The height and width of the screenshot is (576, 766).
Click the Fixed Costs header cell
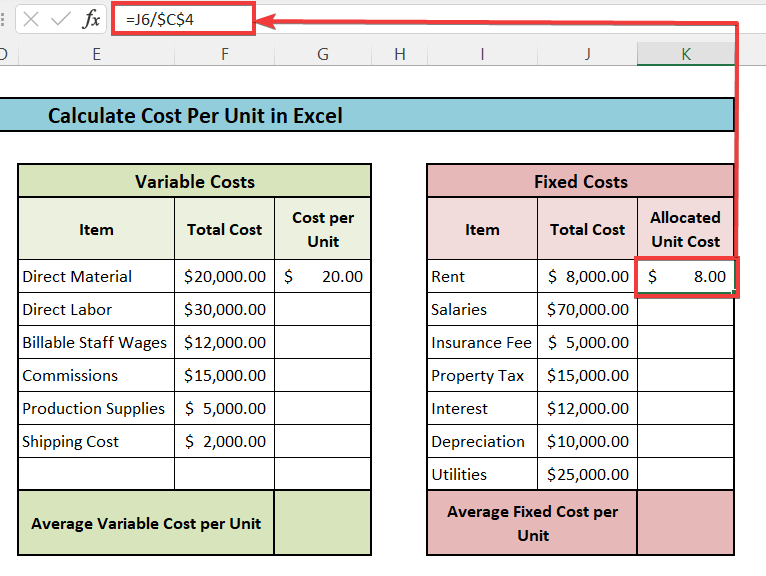pyautogui.click(x=580, y=182)
